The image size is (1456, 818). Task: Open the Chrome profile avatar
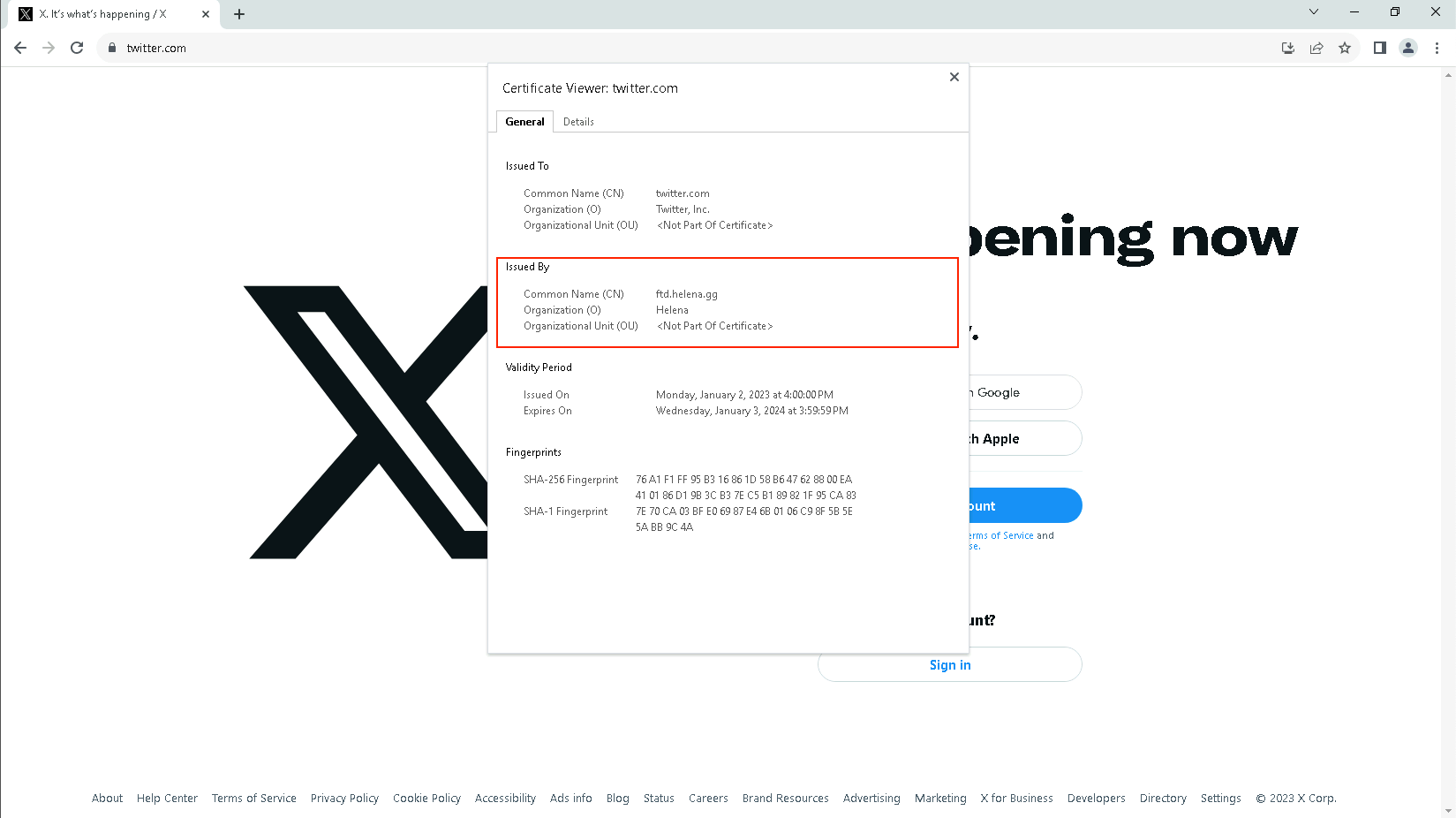point(1408,48)
